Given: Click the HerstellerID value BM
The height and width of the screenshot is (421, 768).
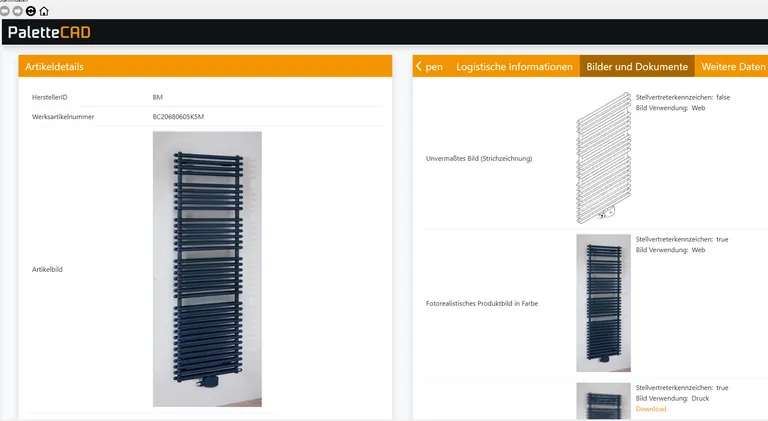Looking at the screenshot, I should pos(158,97).
